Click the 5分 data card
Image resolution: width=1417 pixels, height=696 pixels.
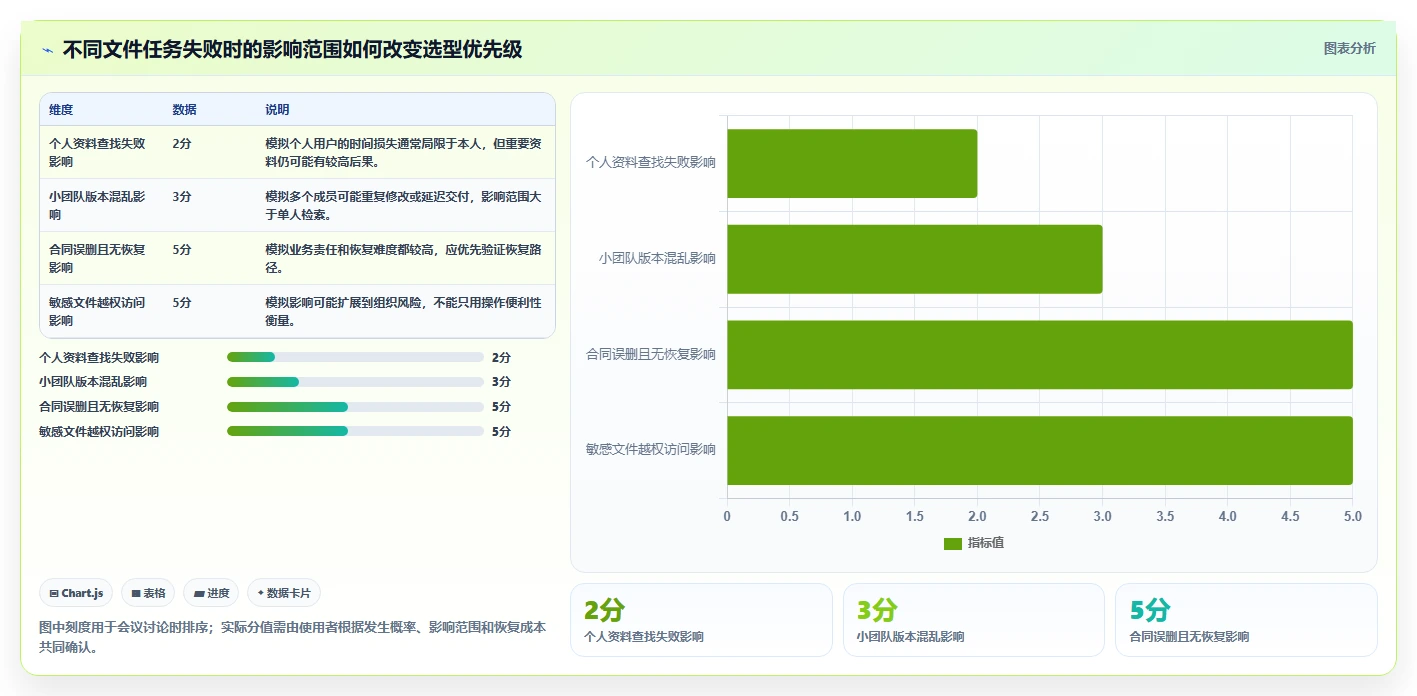[1246, 620]
